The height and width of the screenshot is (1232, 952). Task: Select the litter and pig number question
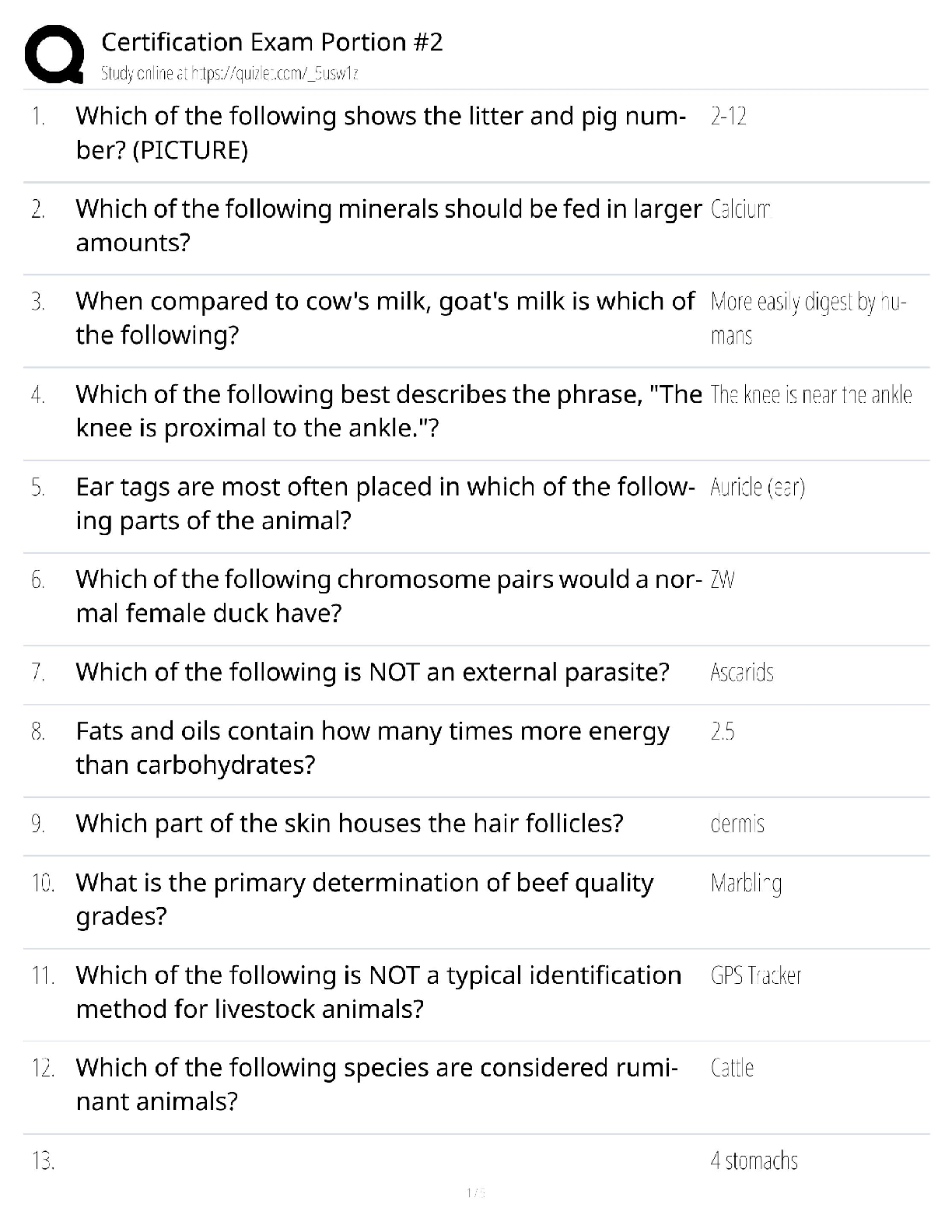tap(380, 133)
